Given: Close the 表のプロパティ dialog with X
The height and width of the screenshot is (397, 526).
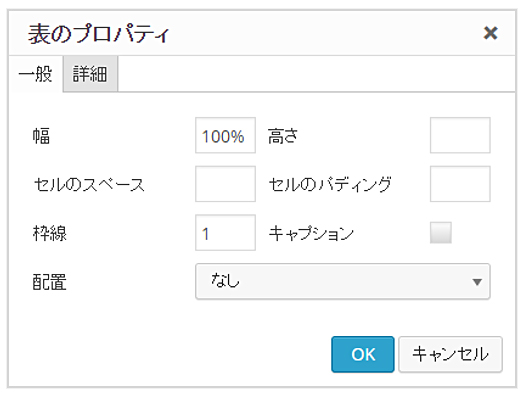Looking at the screenshot, I should point(490,33).
